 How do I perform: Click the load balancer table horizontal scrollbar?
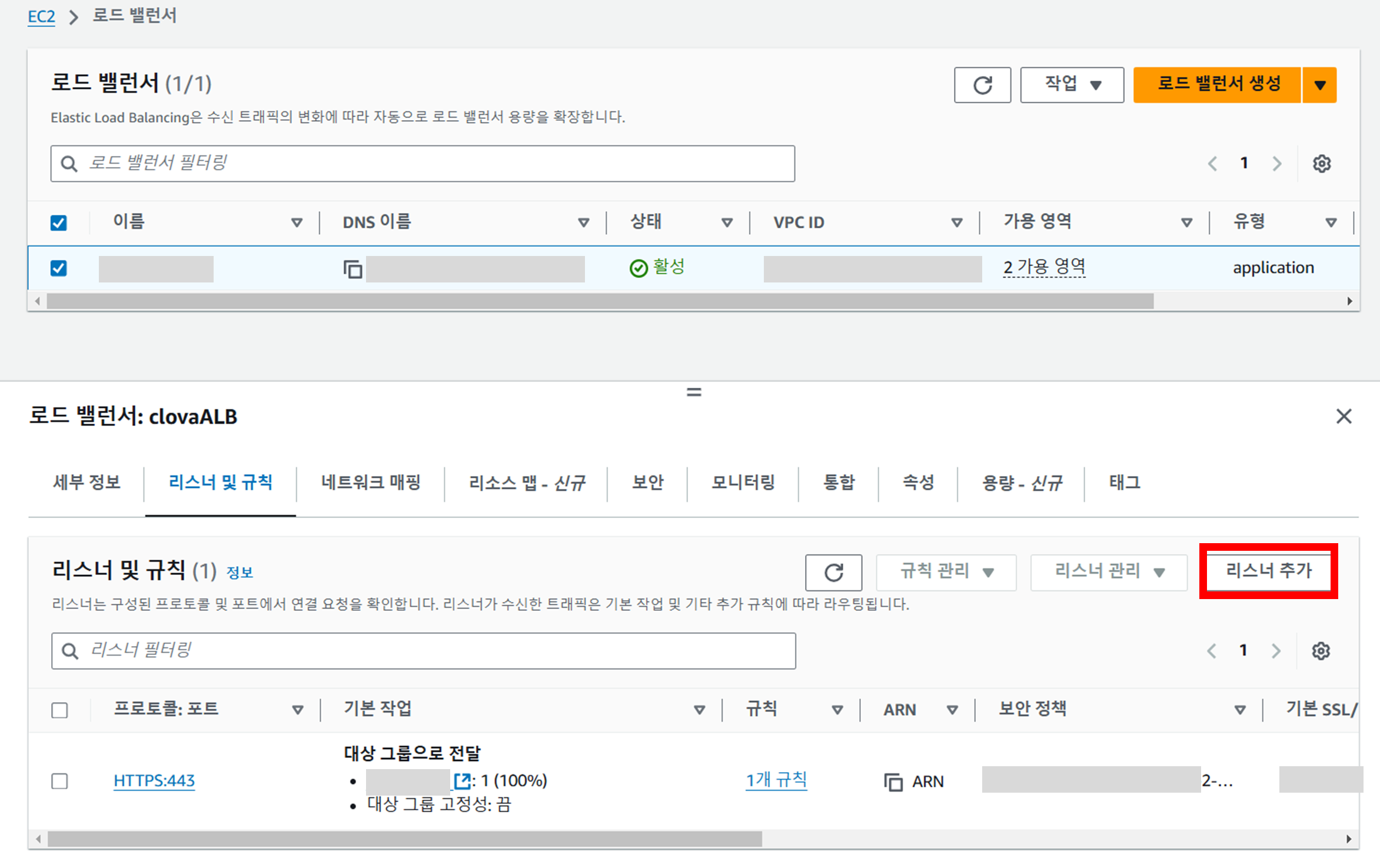(x=599, y=301)
